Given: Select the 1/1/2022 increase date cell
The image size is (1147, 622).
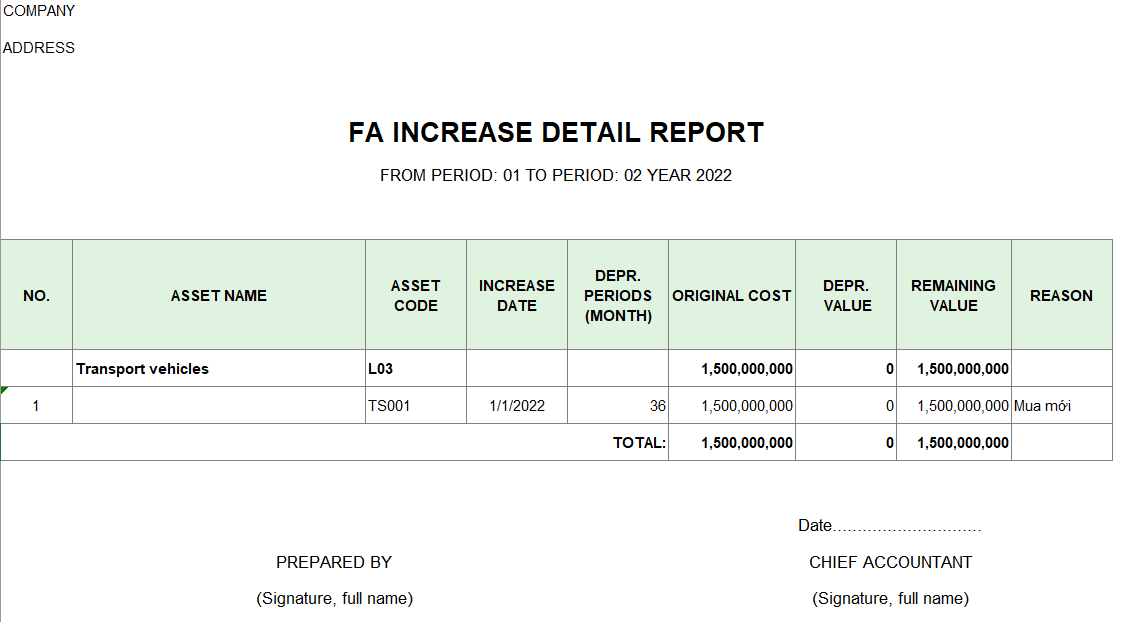Looking at the screenshot, I should click(517, 406).
